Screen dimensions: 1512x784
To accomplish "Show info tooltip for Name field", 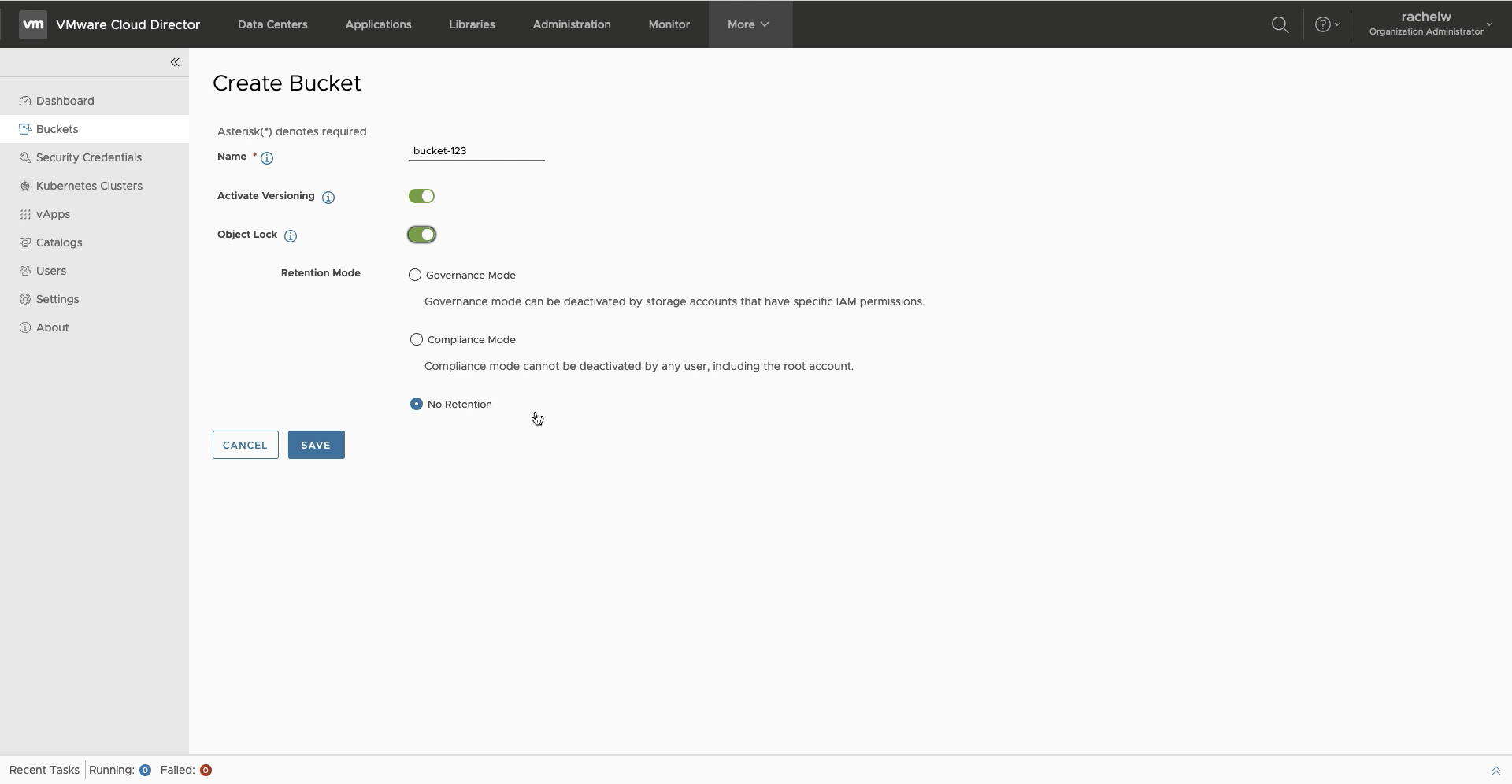I will point(267,158).
